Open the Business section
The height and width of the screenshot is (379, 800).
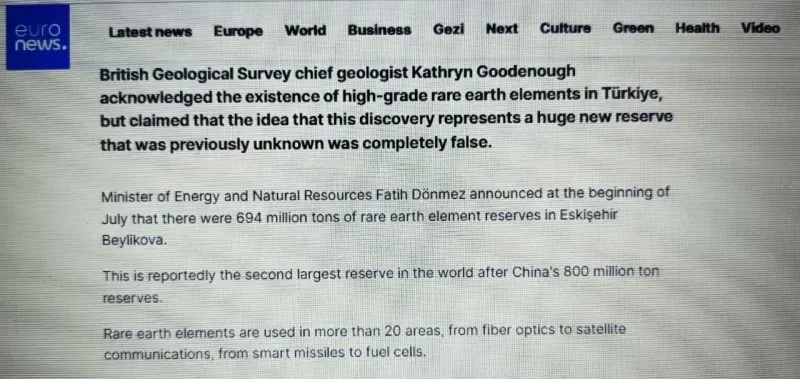(x=379, y=30)
